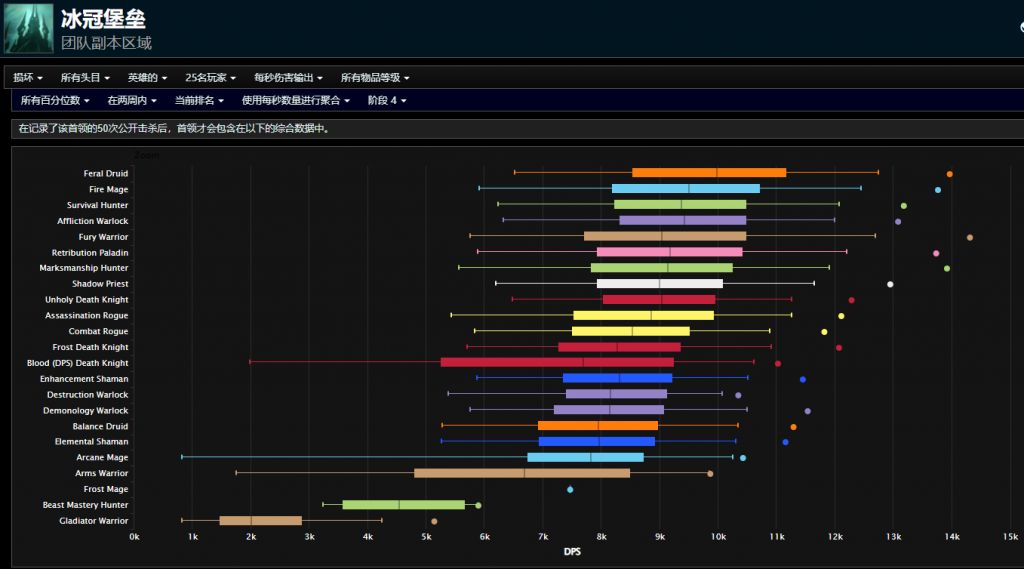Image resolution: width=1024 pixels, height=569 pixels.
Task: Click the Feral Druid orange box bar
Action: [x=709, y=173]
